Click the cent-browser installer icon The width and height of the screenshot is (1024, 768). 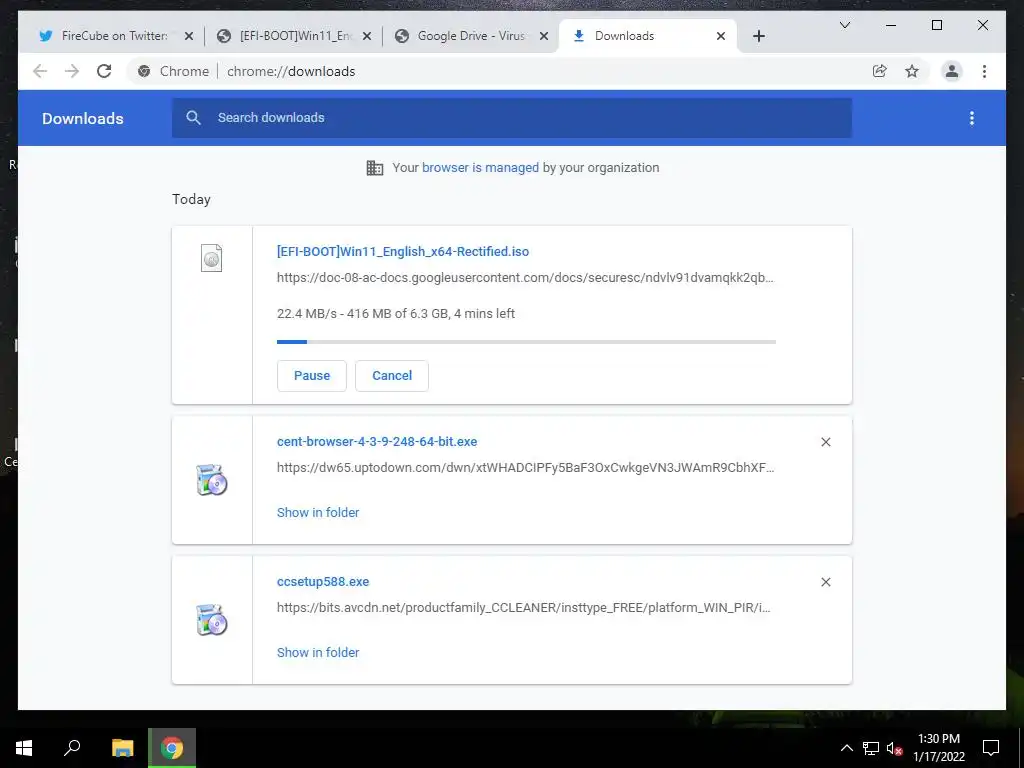tap(212, 480)
